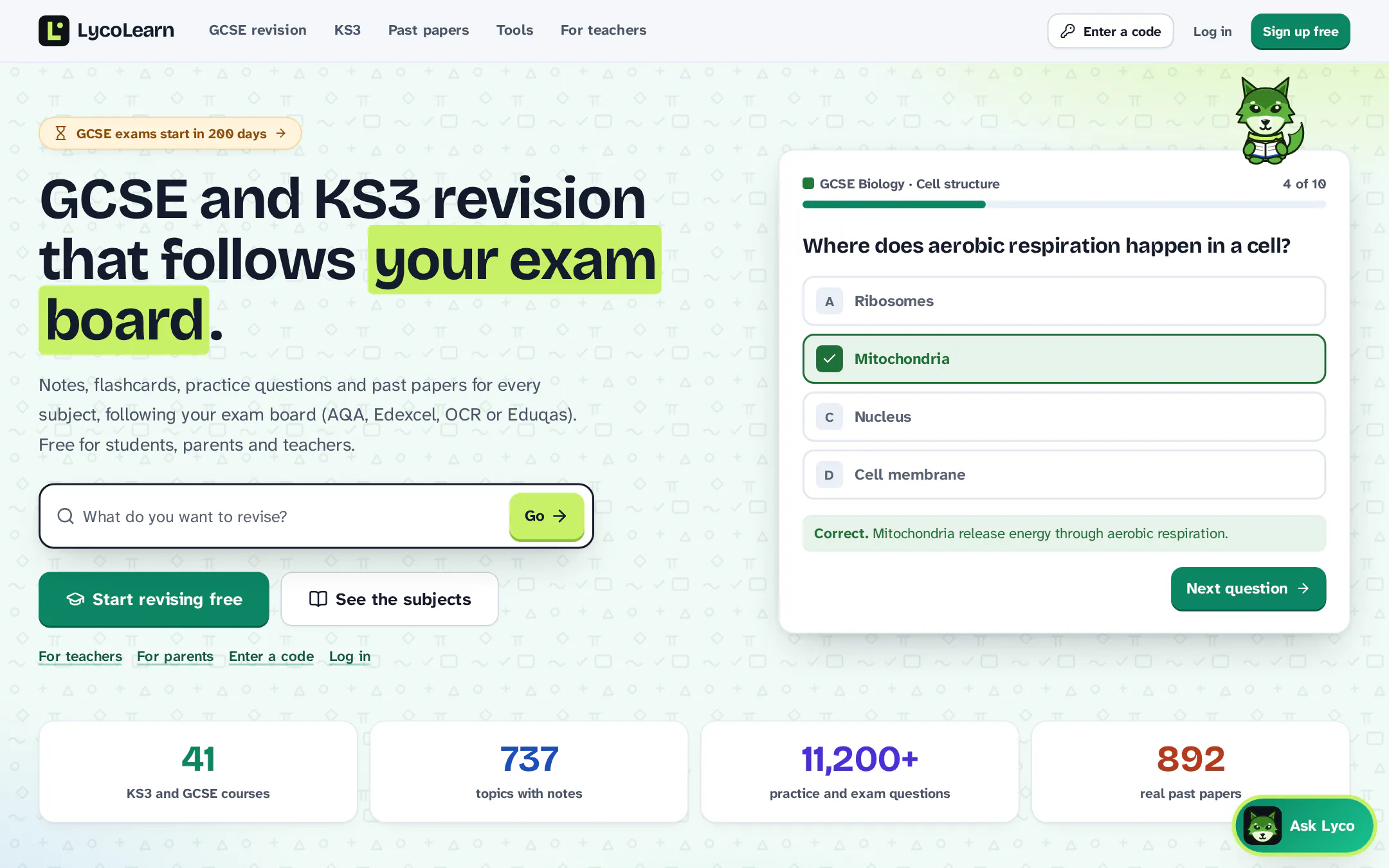Open KS3 menu
Viewport: 1389px width, 868px height.
pos(347,30)
